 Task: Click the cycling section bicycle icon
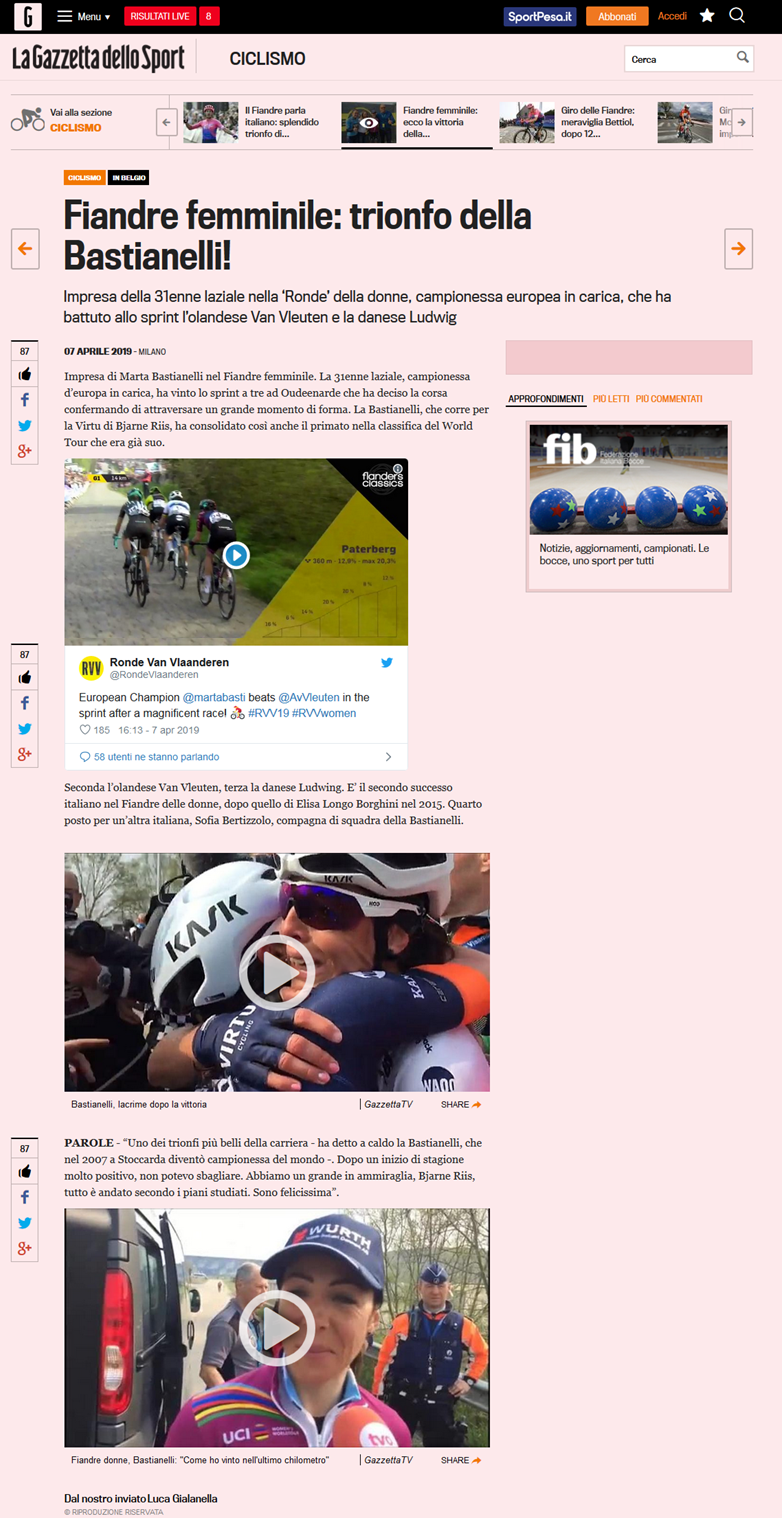coord(27,120)
